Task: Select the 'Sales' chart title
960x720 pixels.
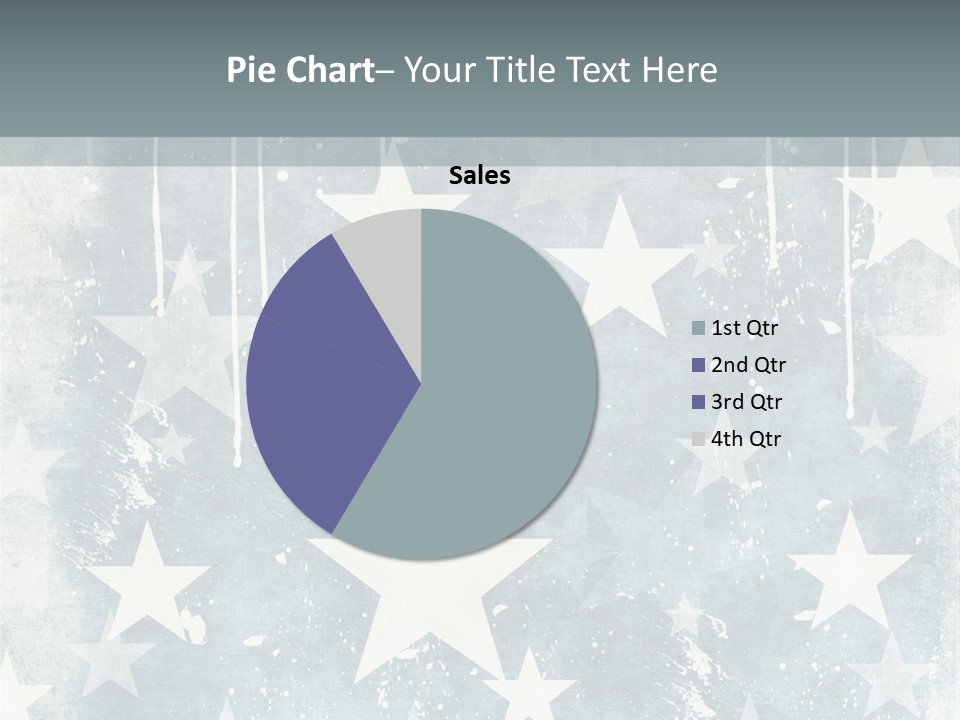Action: (x=479, y=176)
